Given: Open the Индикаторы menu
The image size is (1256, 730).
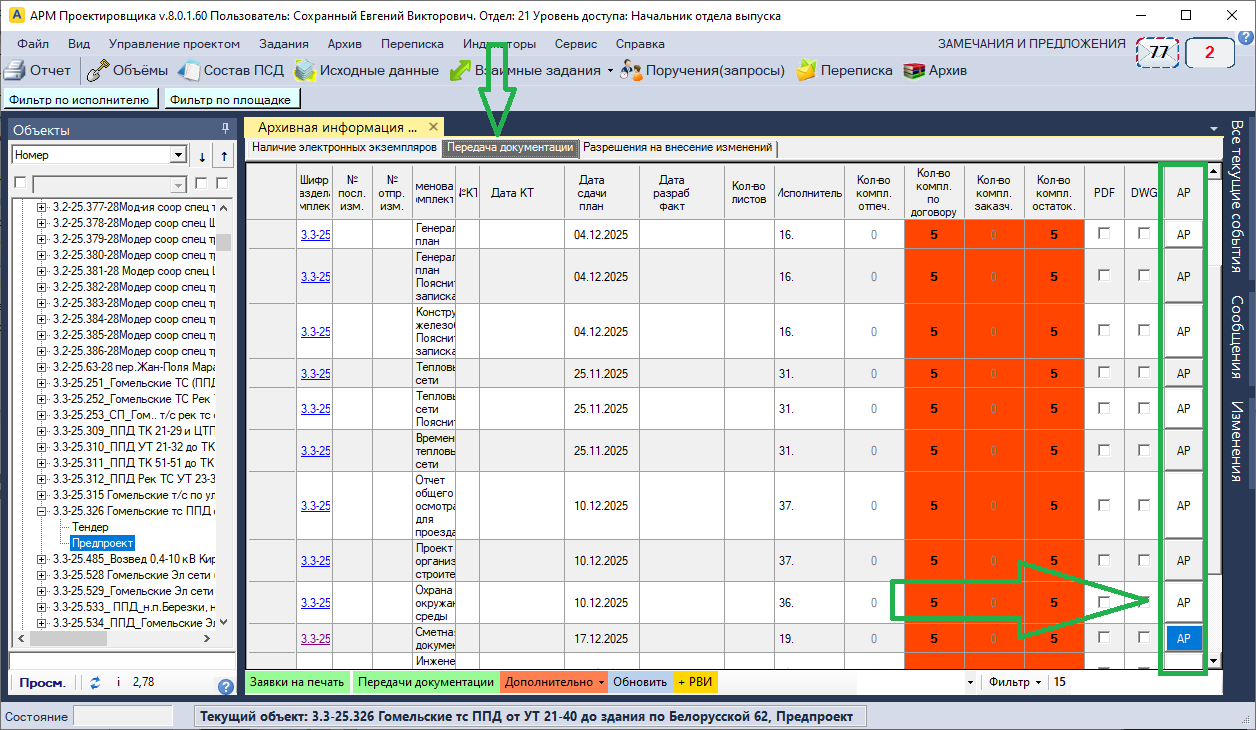Looking at the screenshot, I should [x=499, y=44].
